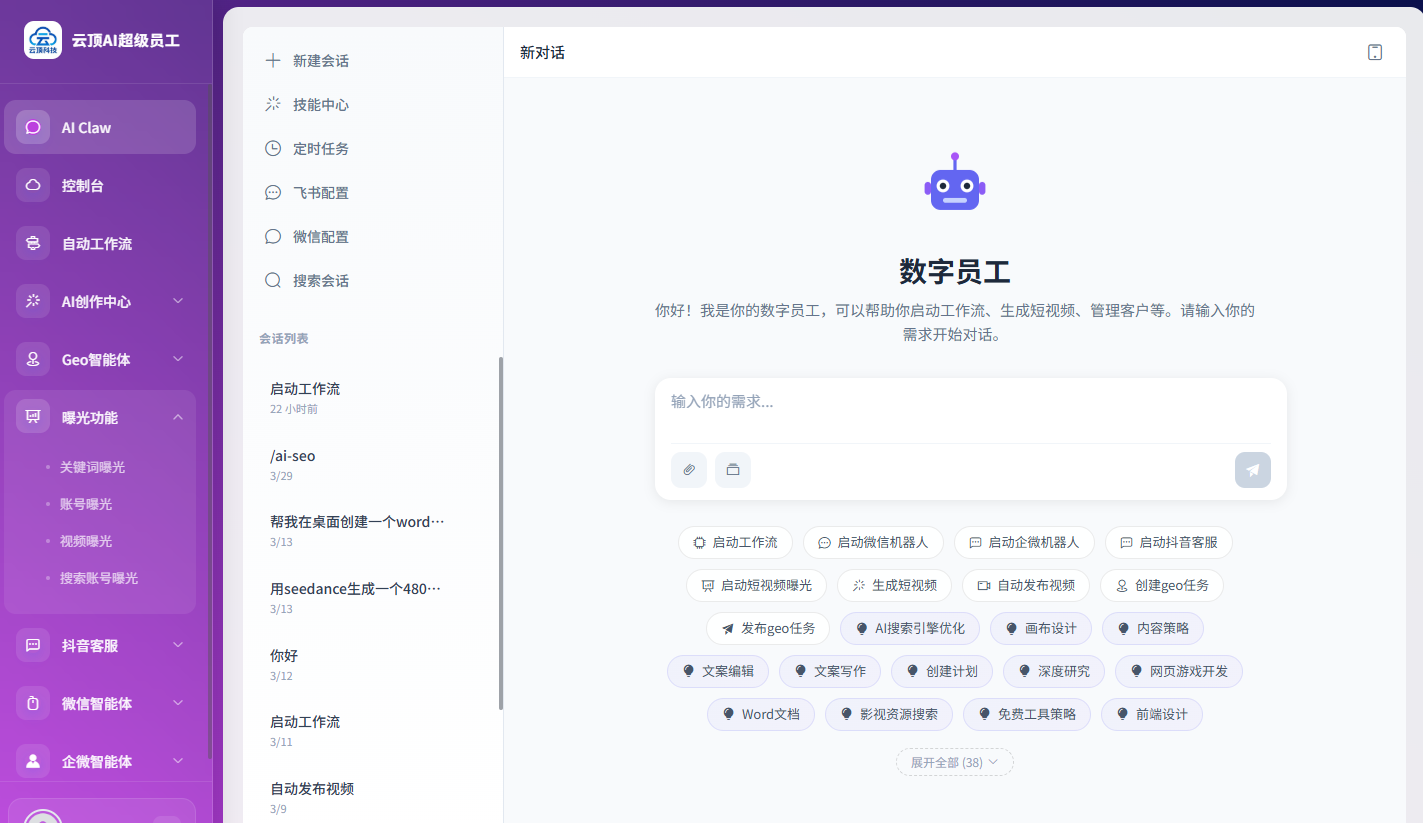This screenshot has width=1423, height=823.
Task: Click the 生成短视频 chip
Action: tap(894, 585)
